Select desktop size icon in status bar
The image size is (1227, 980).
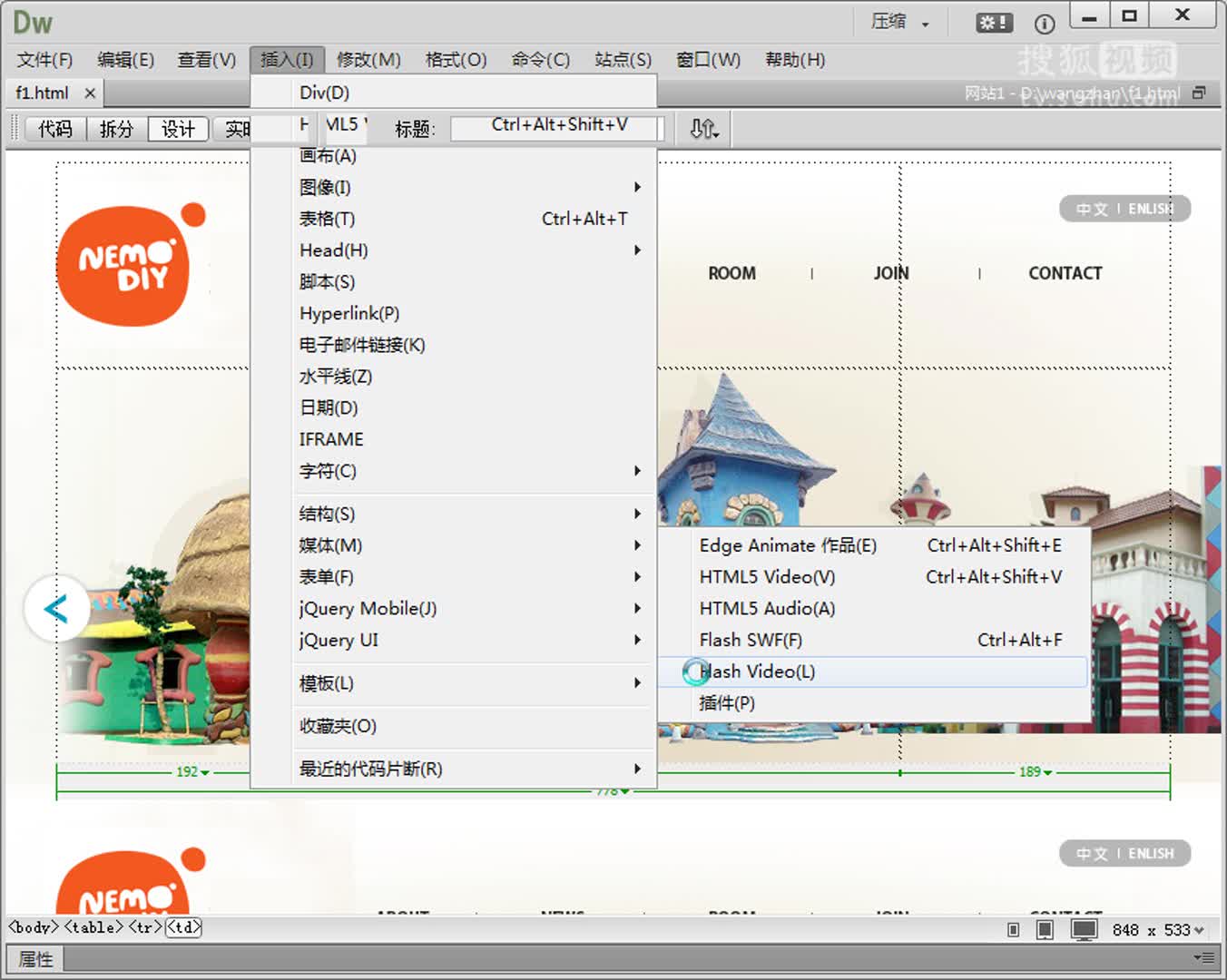(x=1084, y=929)
